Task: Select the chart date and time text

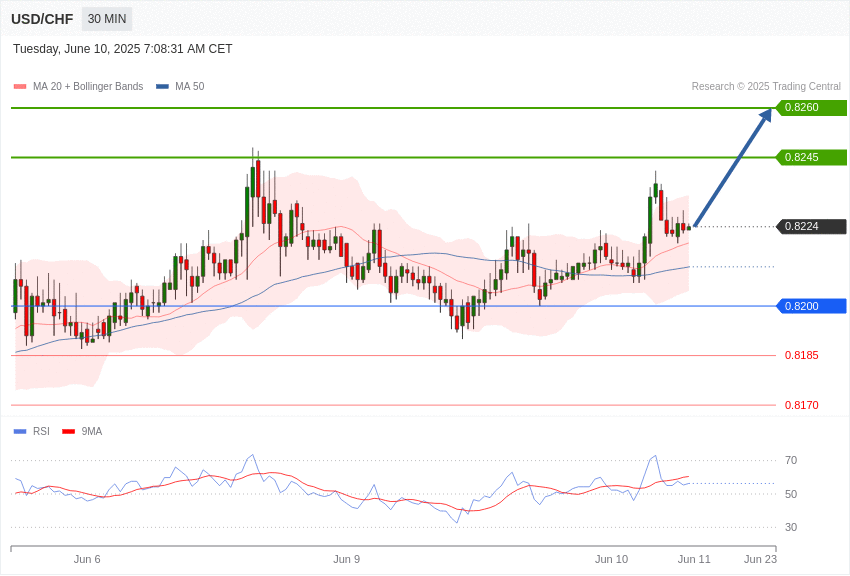Action: tap(123, 49)
